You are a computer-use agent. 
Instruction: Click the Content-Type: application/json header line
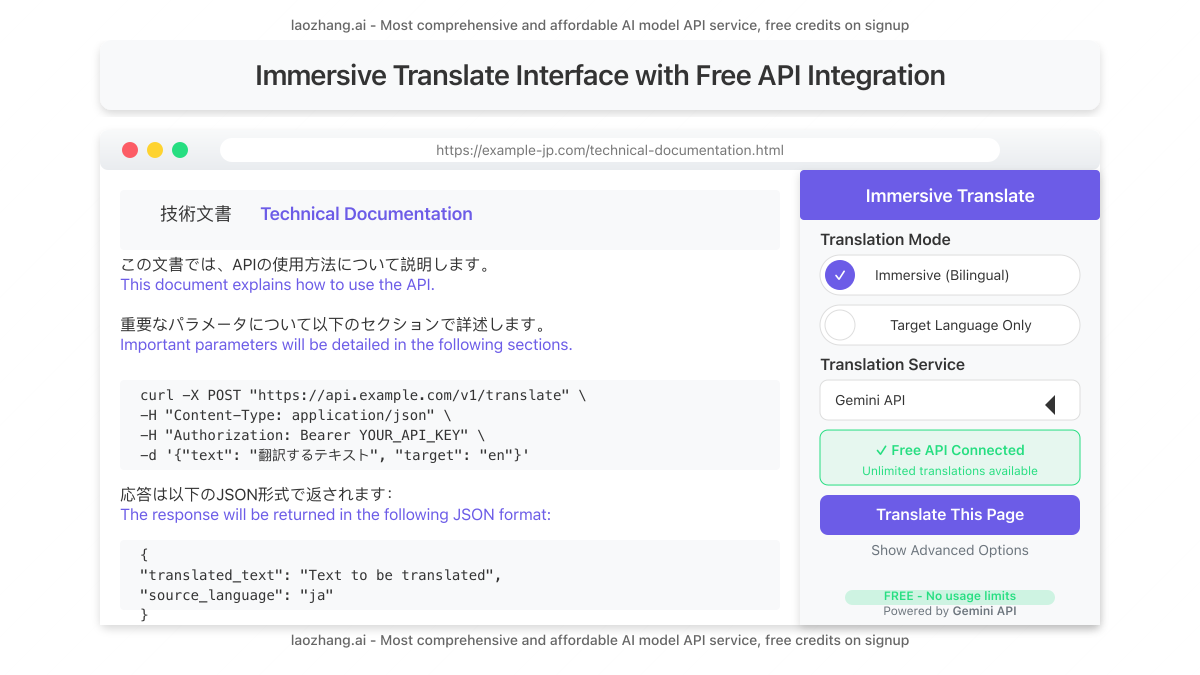(296, 415)
